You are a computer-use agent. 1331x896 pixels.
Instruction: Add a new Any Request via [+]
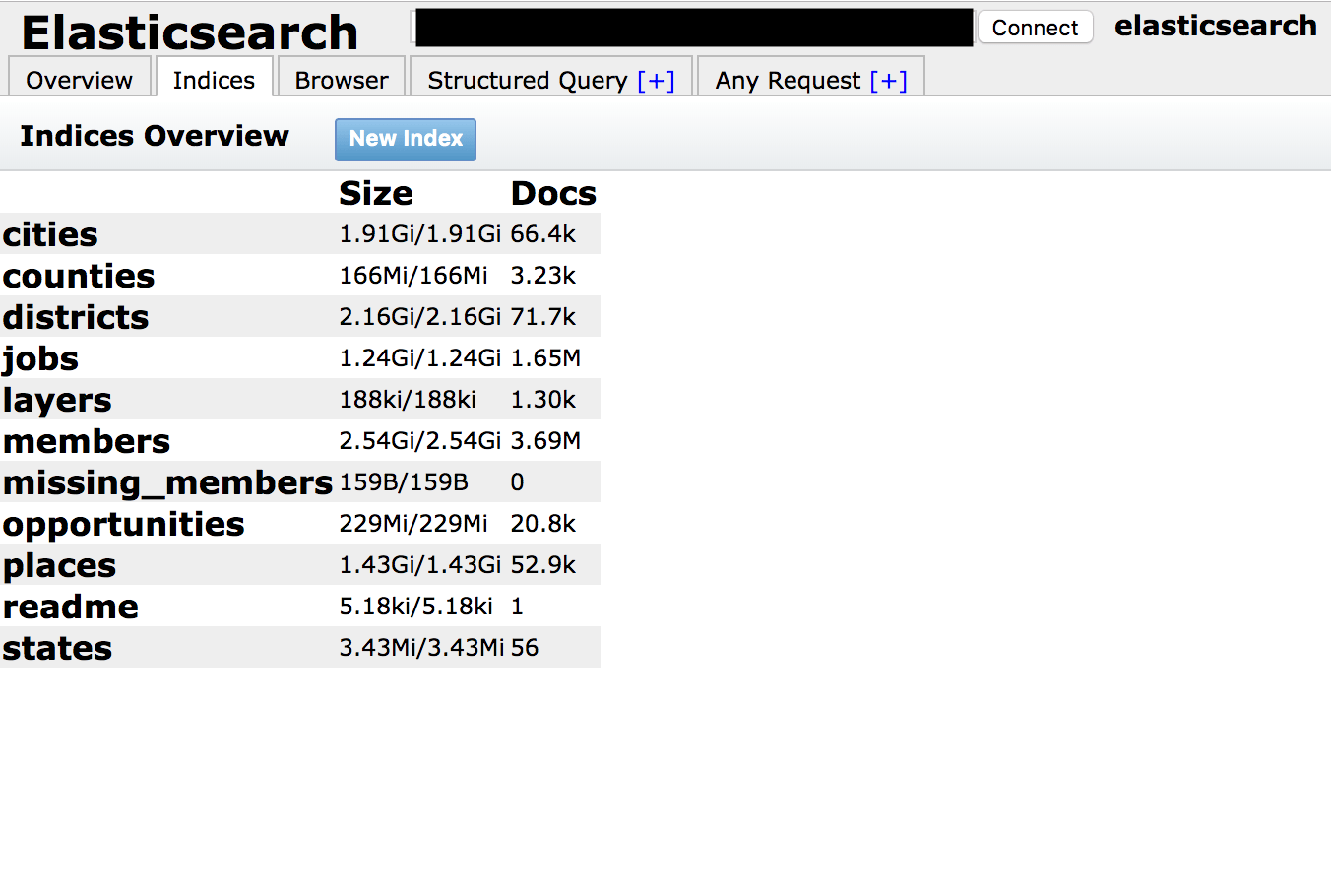pos(888,81)
